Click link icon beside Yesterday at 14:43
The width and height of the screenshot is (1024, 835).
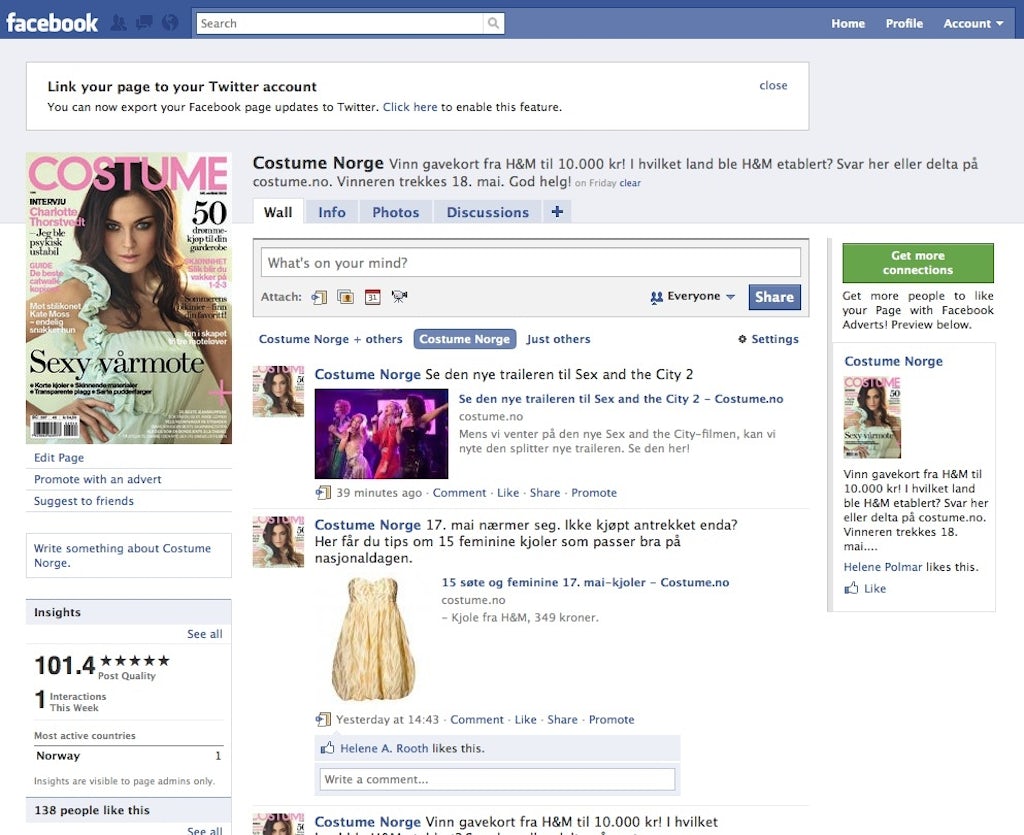pyautogui.click(x=323, y=719)
